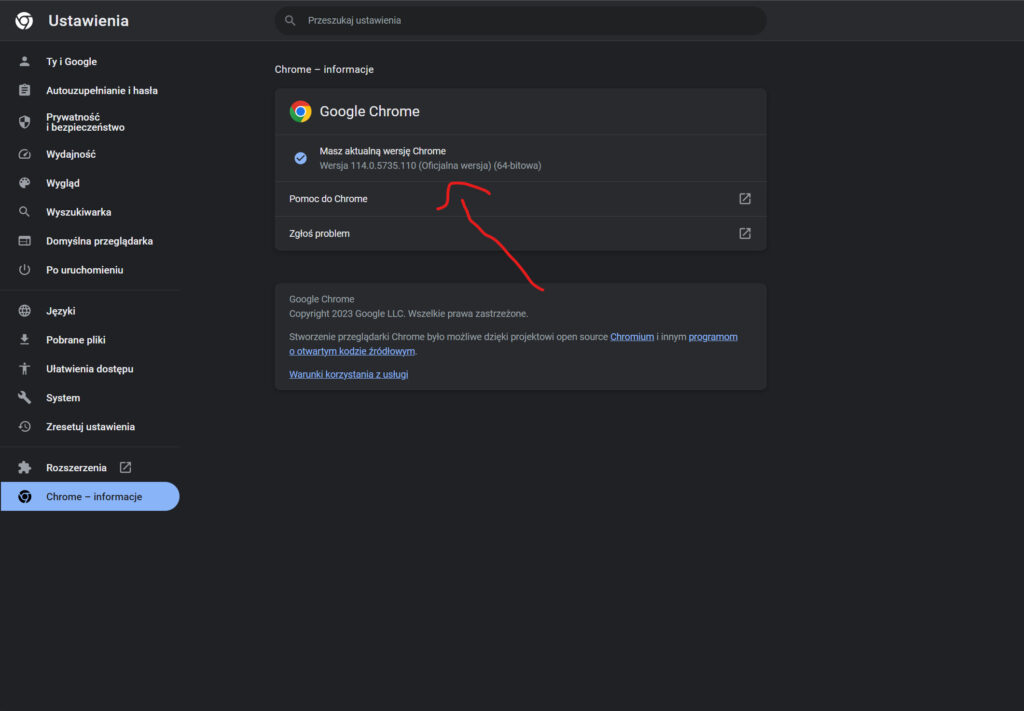This screenshot has height=711, width=1024.
Task: Click the globe icon for Języki
Action: click(x=24, y=311)
